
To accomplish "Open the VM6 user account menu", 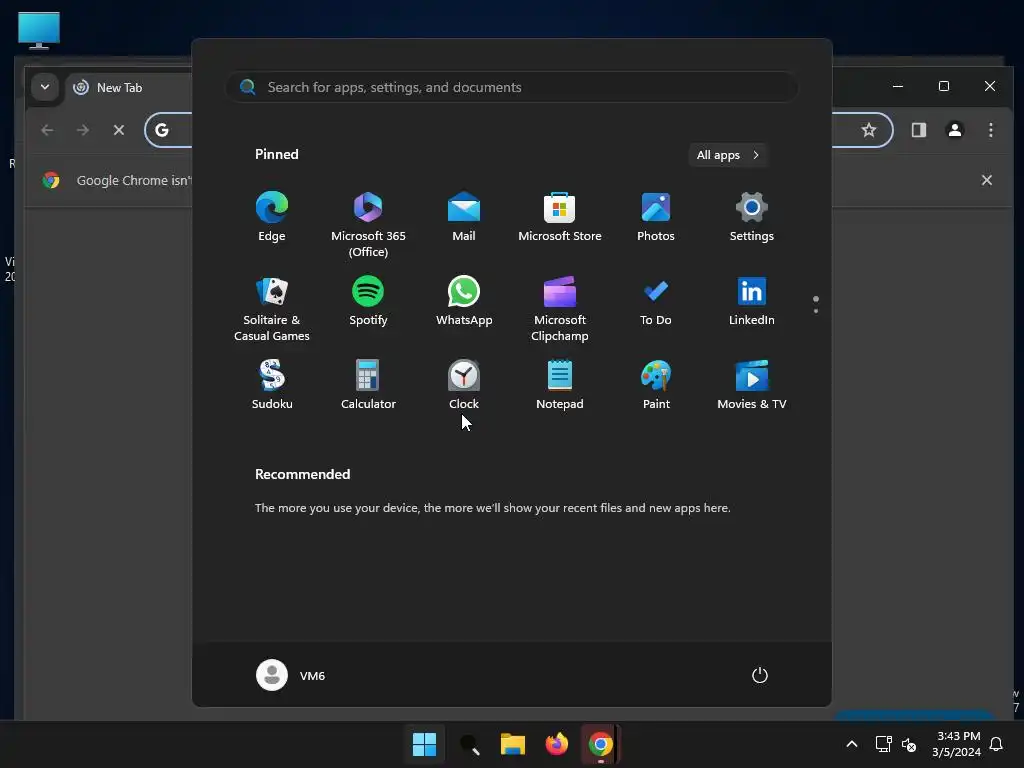I will tap(291, 675).
